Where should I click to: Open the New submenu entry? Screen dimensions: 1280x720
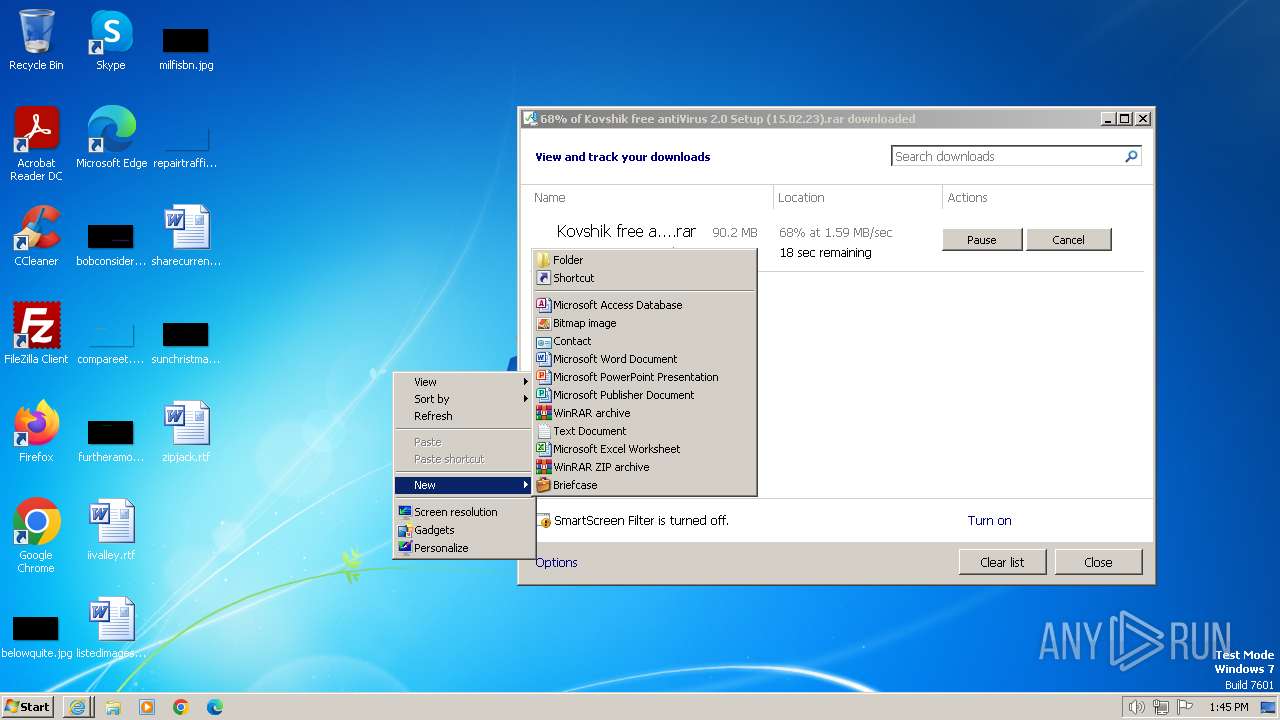pos(464,485)
